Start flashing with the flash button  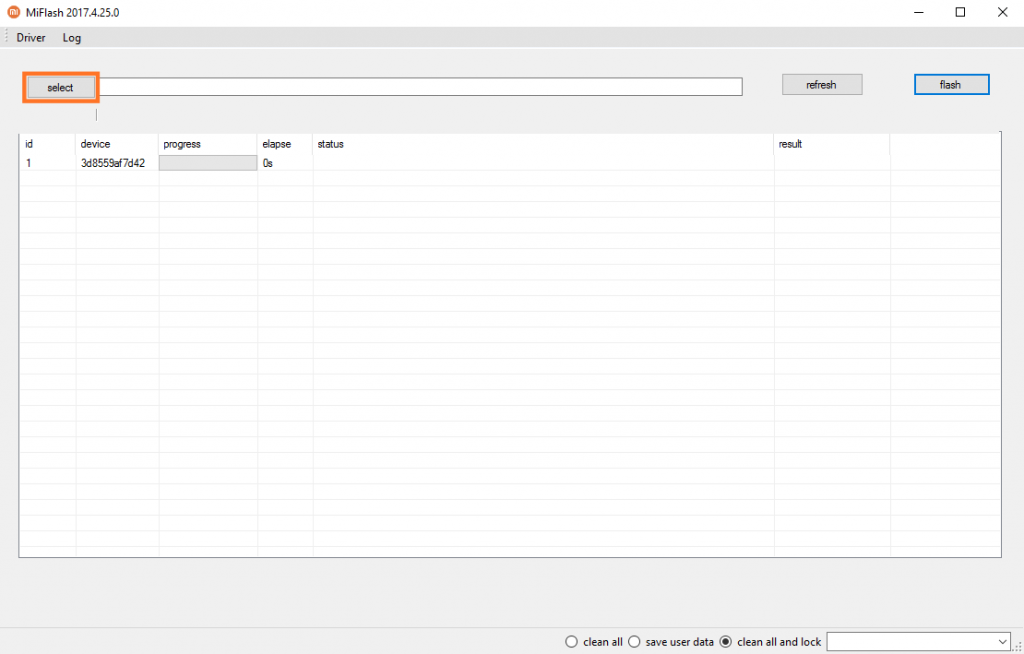click(x=952, y=84)
